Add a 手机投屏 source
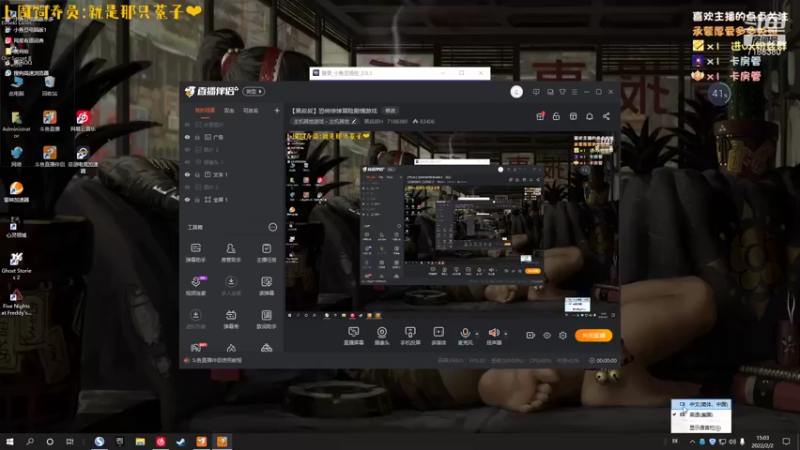Screen dimensions: 800x450 [x=410, y=336]
